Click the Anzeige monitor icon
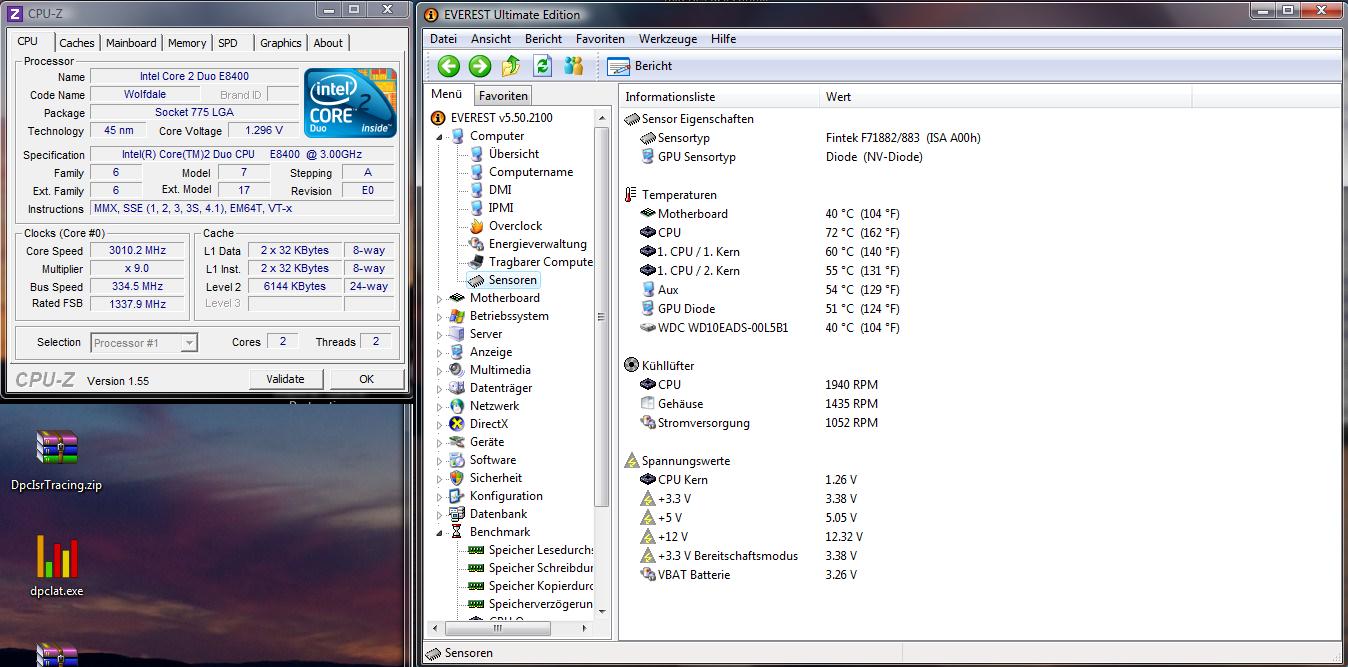1348x667 pixels. click(458, 352)
